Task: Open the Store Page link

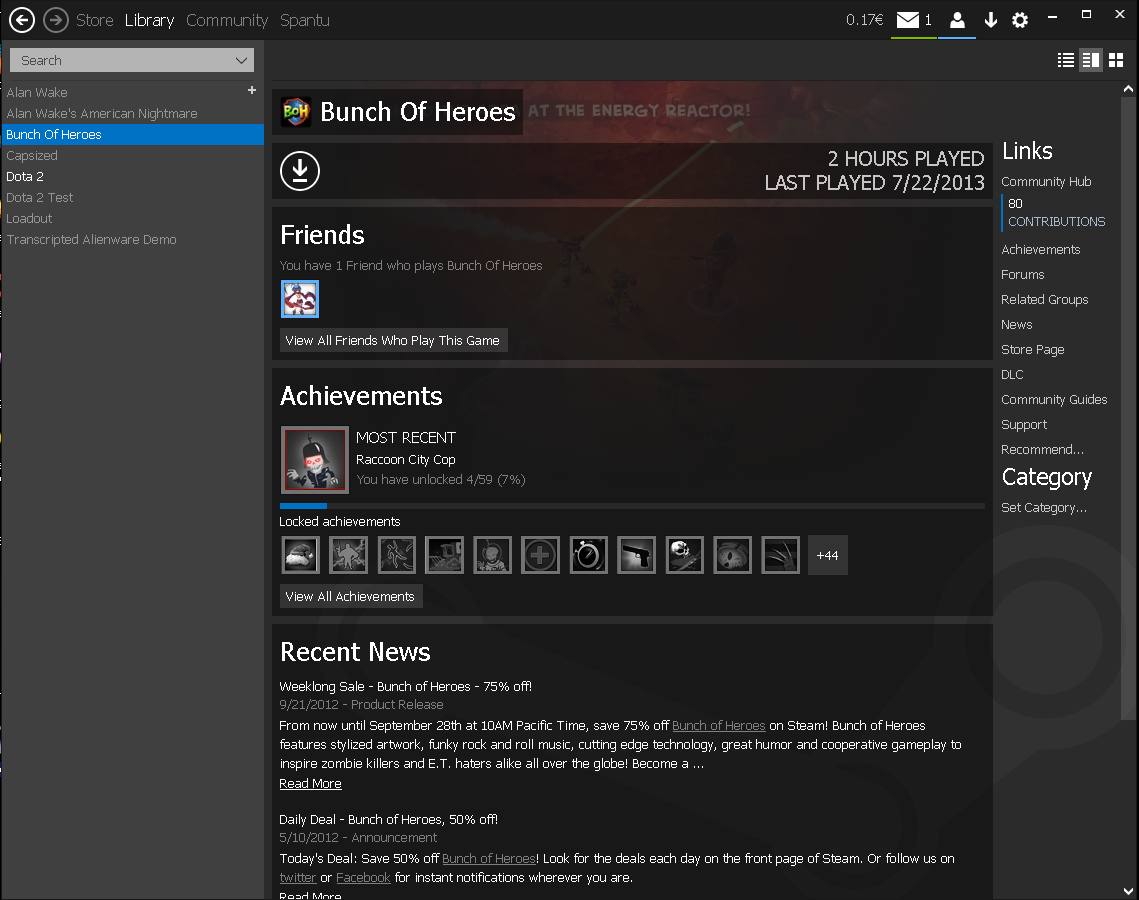Action: [1032, 349]
